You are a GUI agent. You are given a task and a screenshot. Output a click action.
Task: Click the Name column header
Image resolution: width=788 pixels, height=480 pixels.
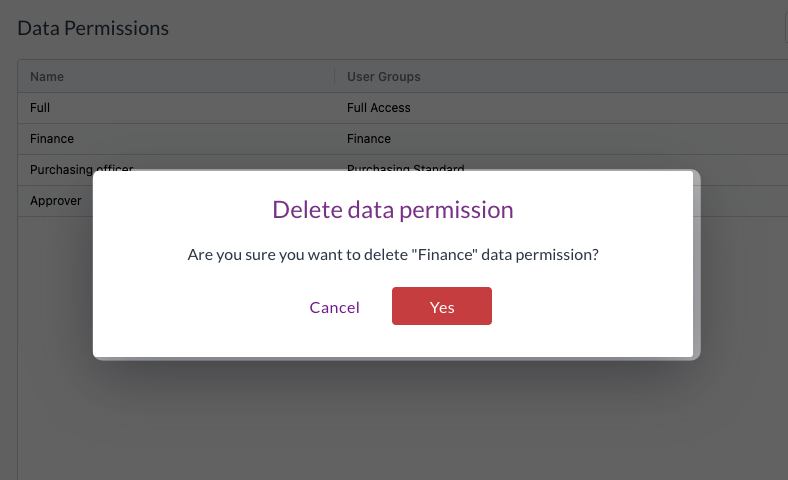[x=47, y=76]
